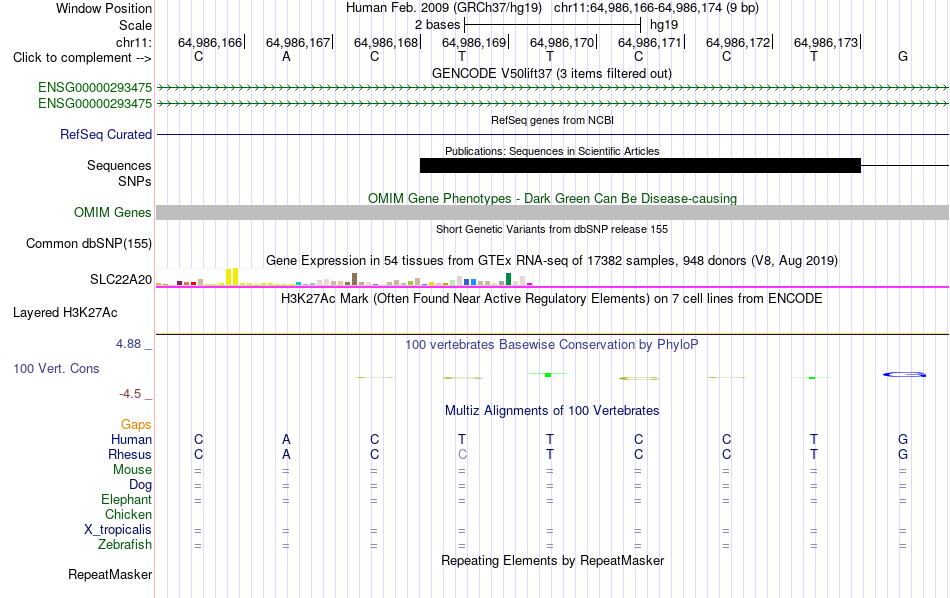Click the Zebrafish species label
This screenshot has height=598, width=950.
point(125,544)
